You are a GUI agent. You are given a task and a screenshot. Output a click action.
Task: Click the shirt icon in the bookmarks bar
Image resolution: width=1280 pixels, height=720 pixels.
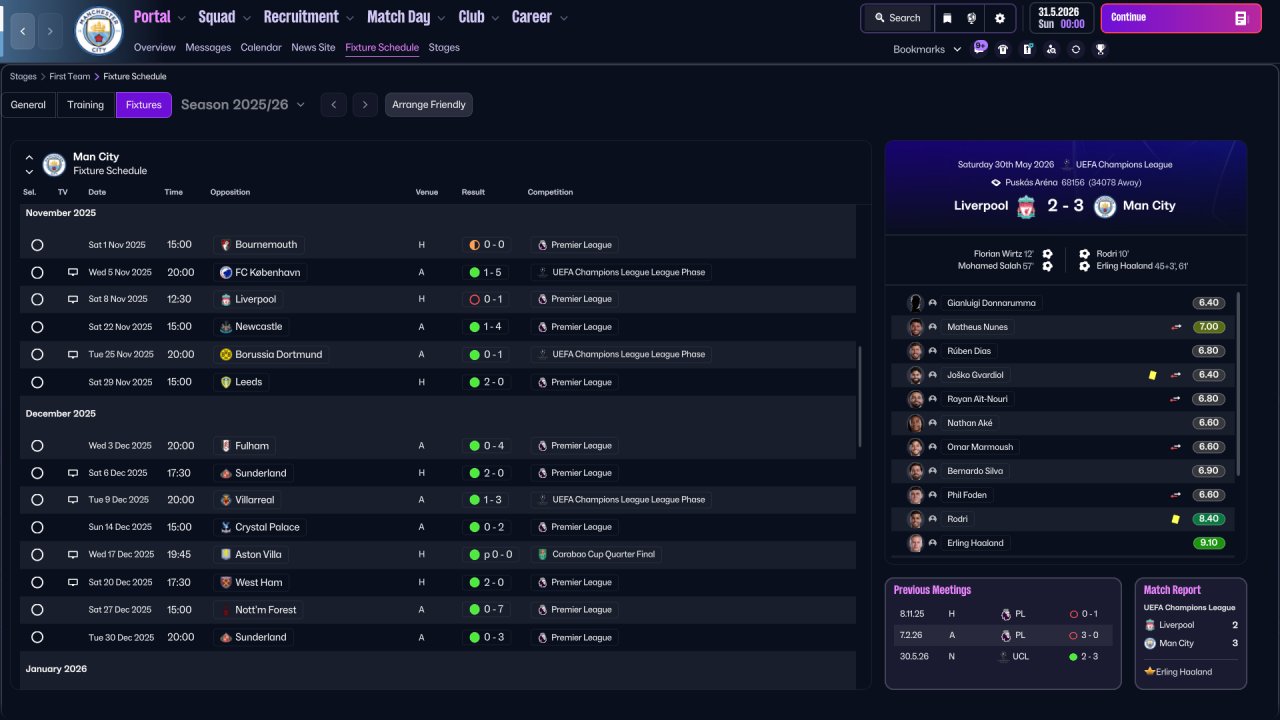(x=1003, y=49)
